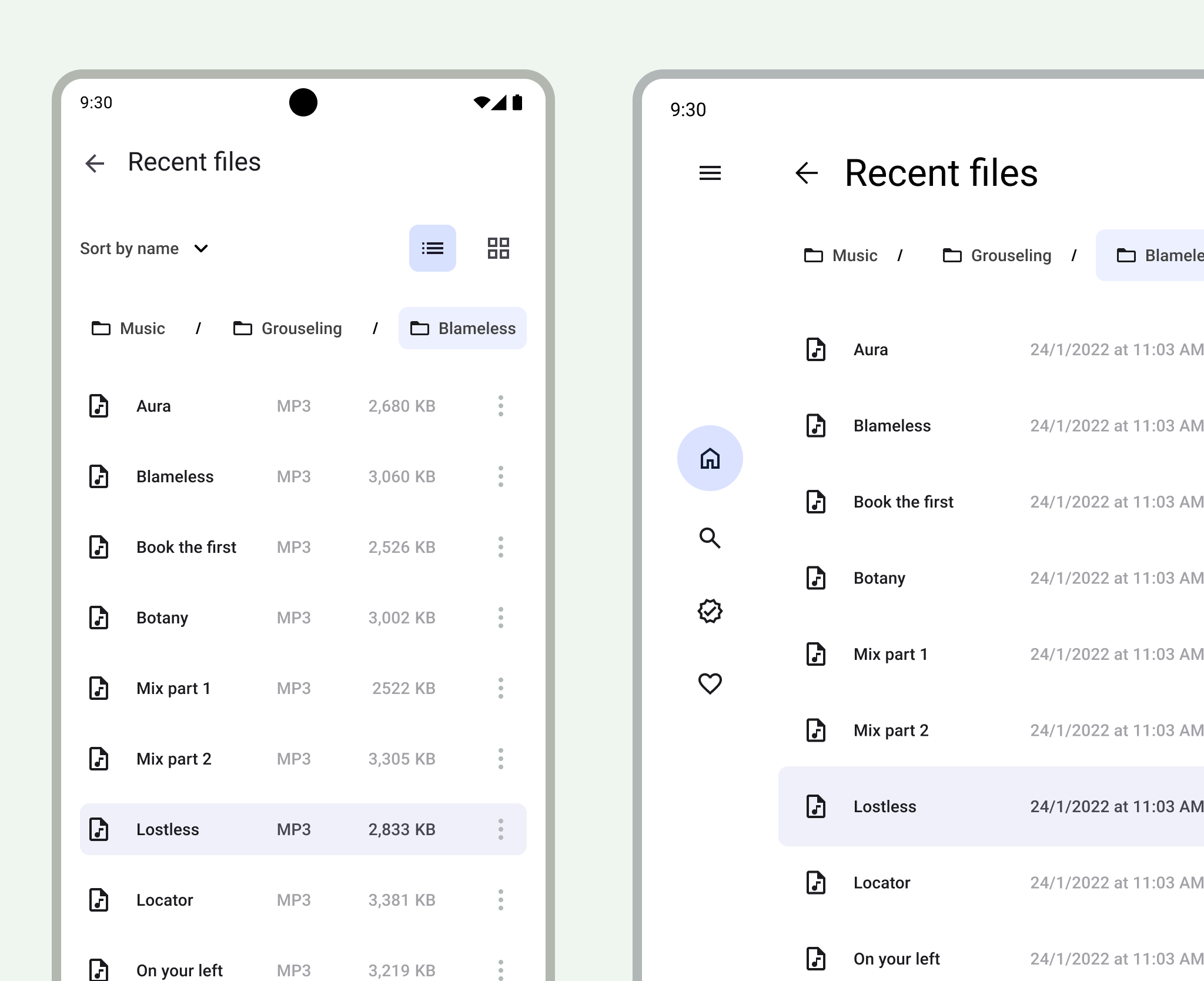Select settings gear icon in sidebar
This screenshot has height=981, width=1204.
(710, 612)
